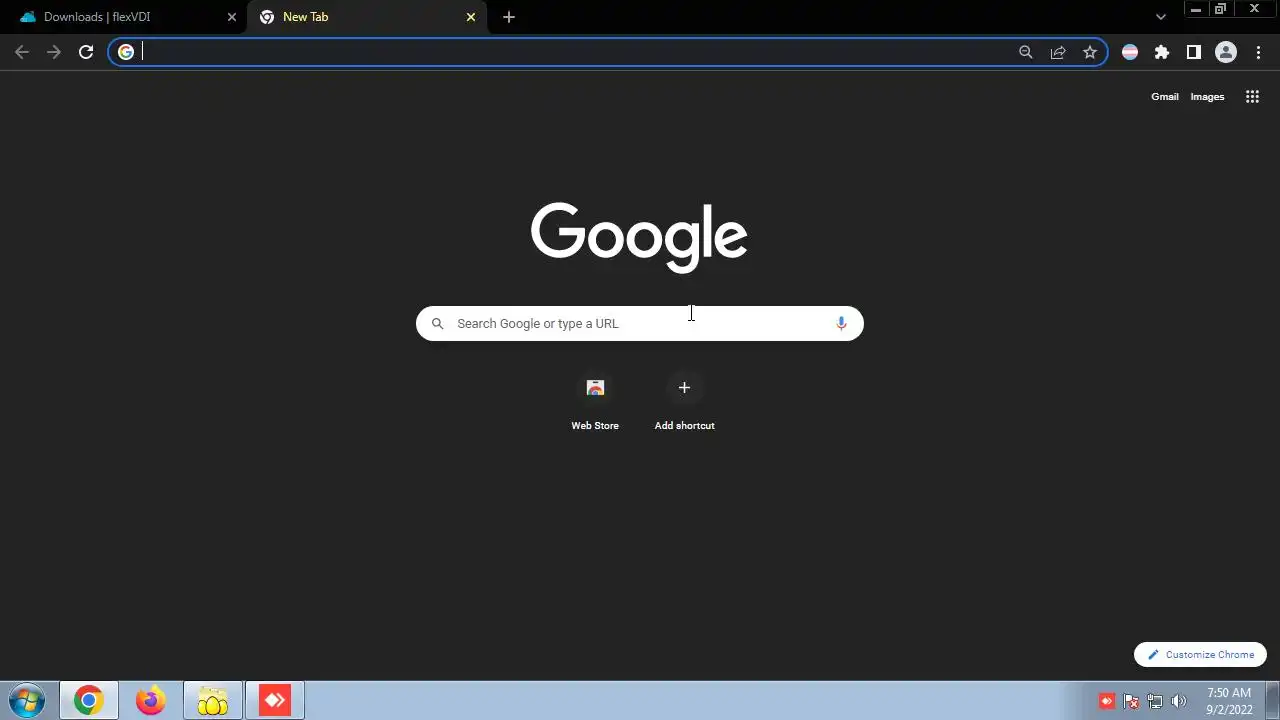Open Chrome's three-dot menu

click(x=1259, y=52)
